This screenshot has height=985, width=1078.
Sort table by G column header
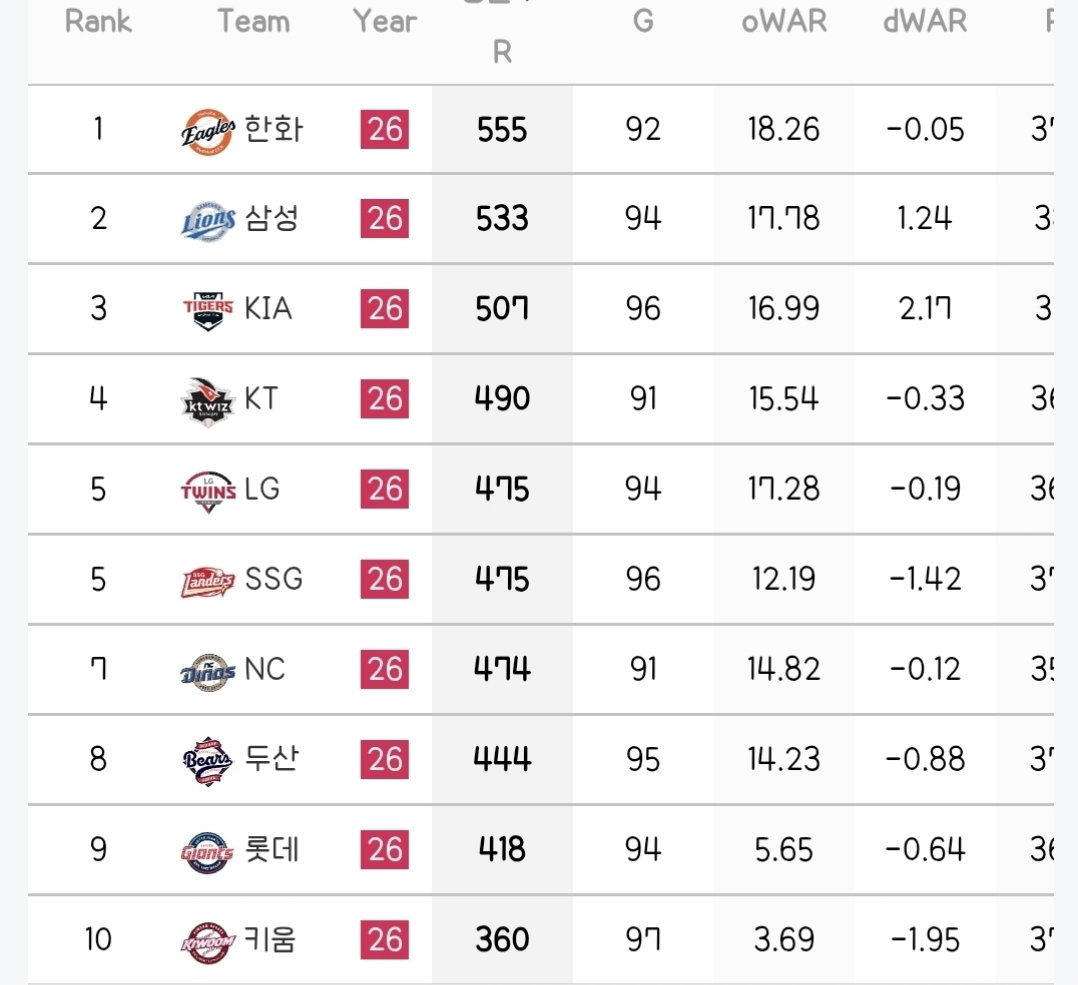point(643,21)
